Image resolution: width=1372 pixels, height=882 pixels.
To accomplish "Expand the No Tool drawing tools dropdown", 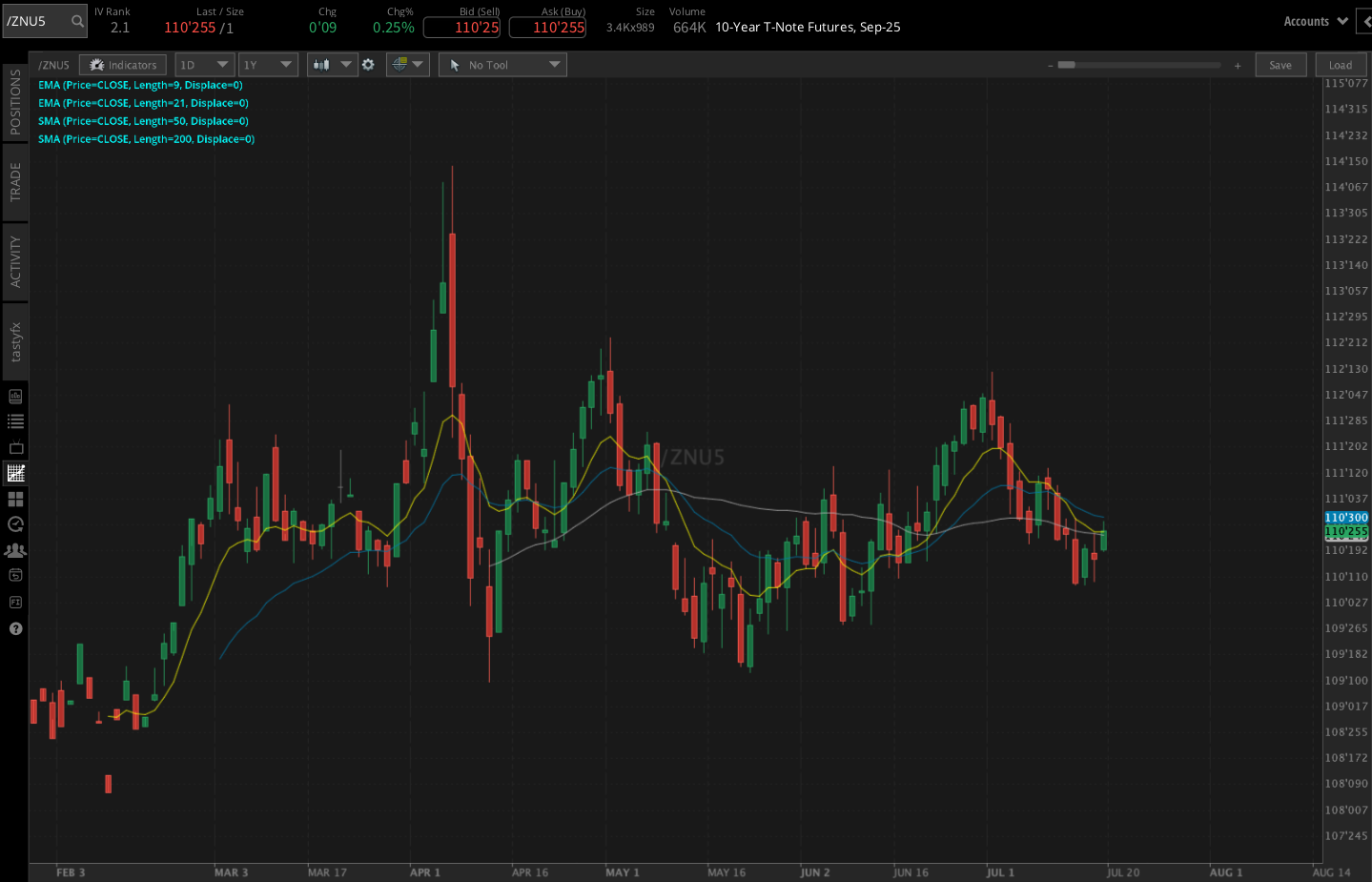I will pyautogui.click(x=502, y=64).
